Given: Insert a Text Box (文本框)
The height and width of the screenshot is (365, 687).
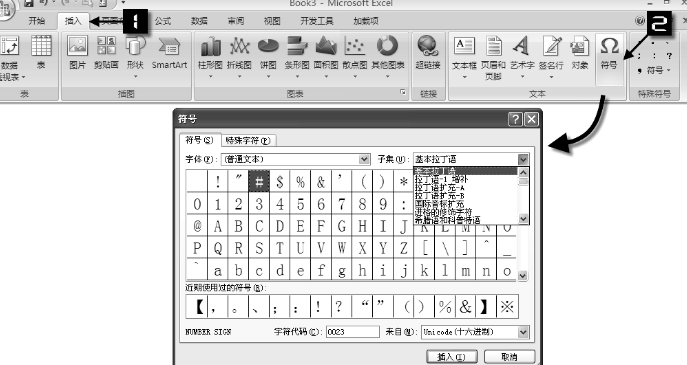Looking at the screenshot, I should [464, 57].
